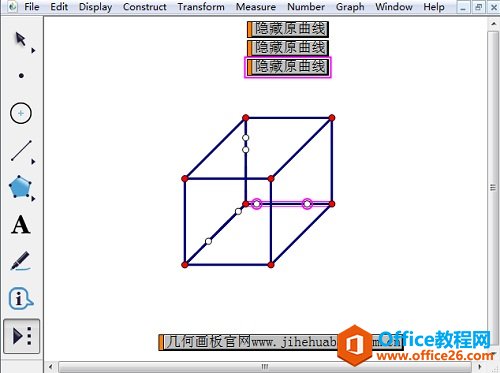Viewport: 500px width, 373px height.
Task: Expand the Arrow tool flyout triangle
Action: click(x=33, y=51)
